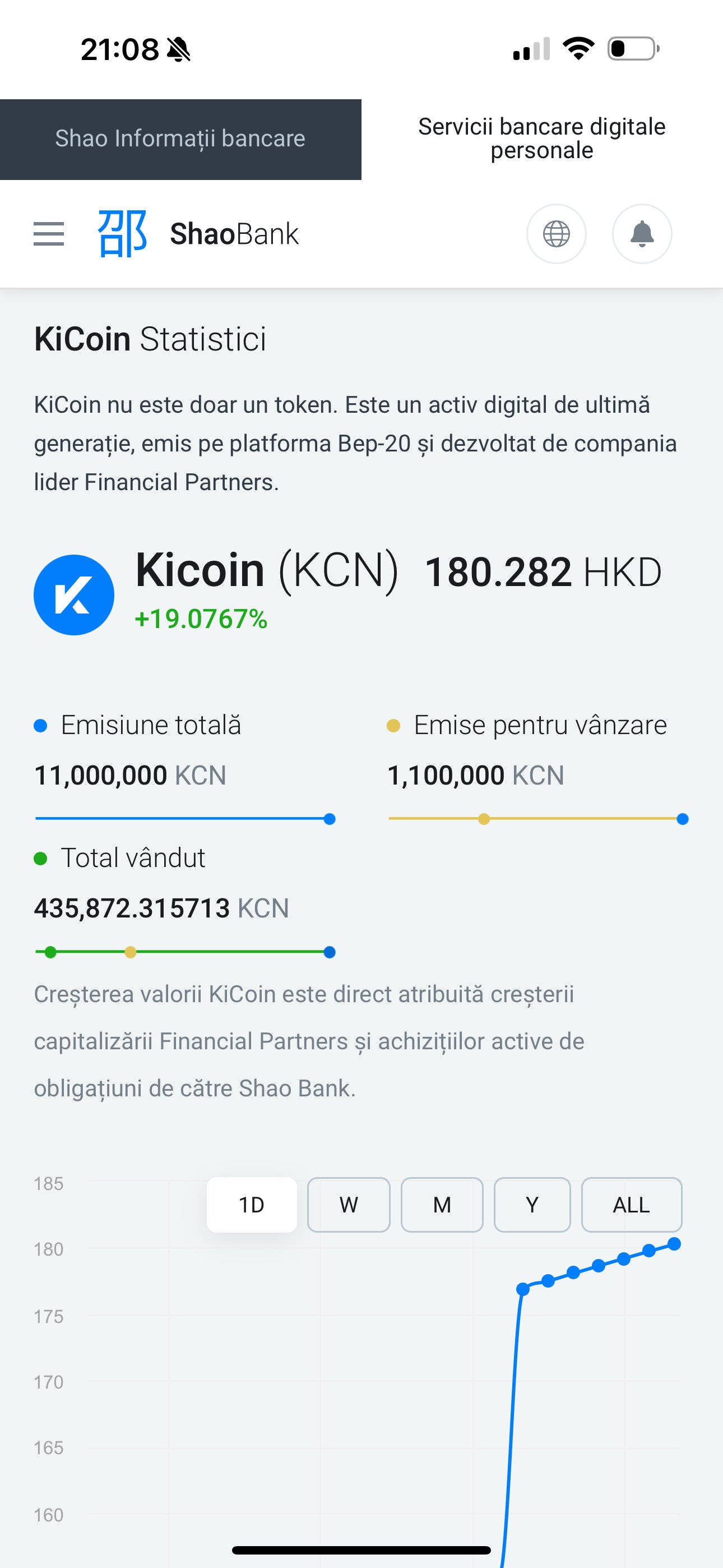Tap the ShaoBank brand name text
The width and height of the screenshot is (723, 1568).
point(234,234)
